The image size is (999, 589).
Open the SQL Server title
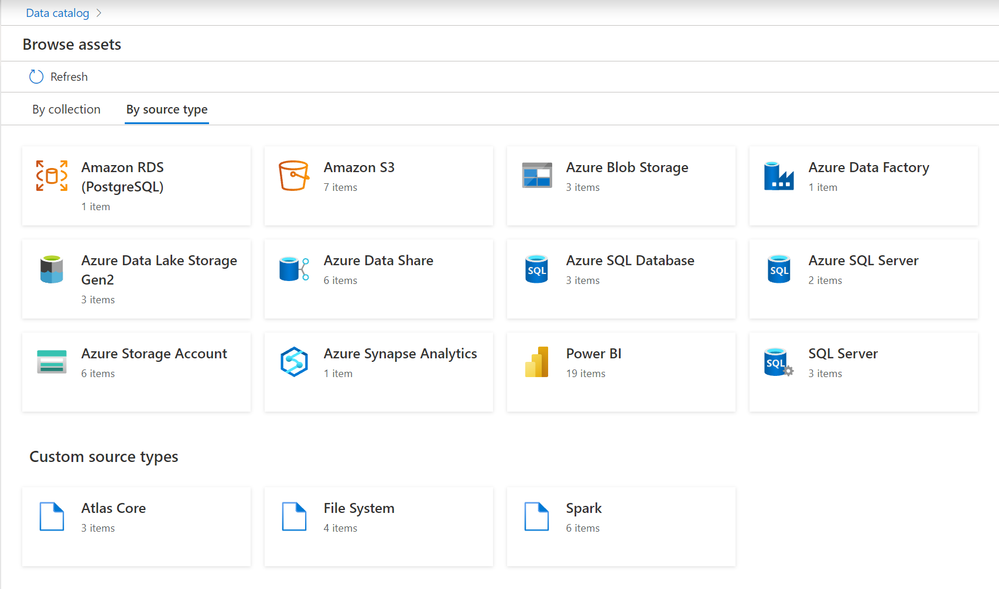[843, 353]
